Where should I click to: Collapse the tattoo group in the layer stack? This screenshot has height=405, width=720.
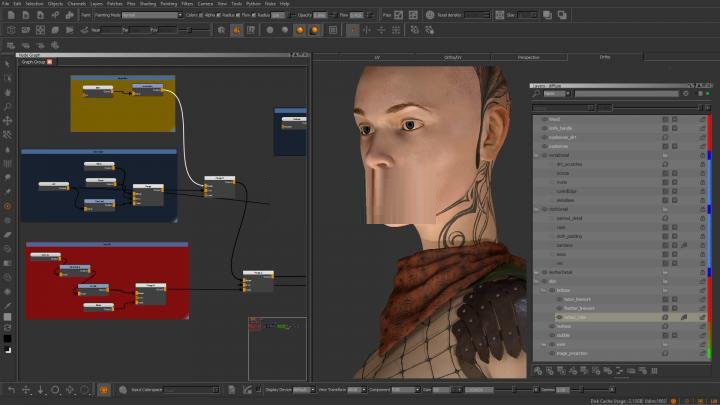(x=544, y=290)
